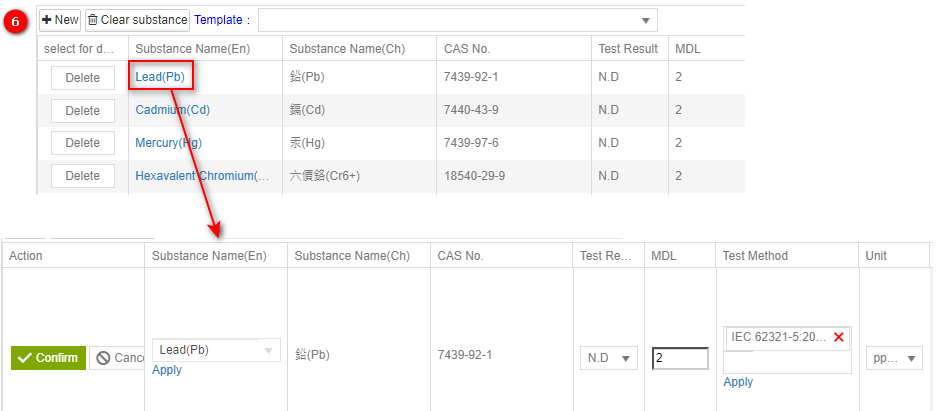Click the Clear substance trash button
The height and width of the screenshot is (411, 940).
pyautogui.click(x=137, y=20)
